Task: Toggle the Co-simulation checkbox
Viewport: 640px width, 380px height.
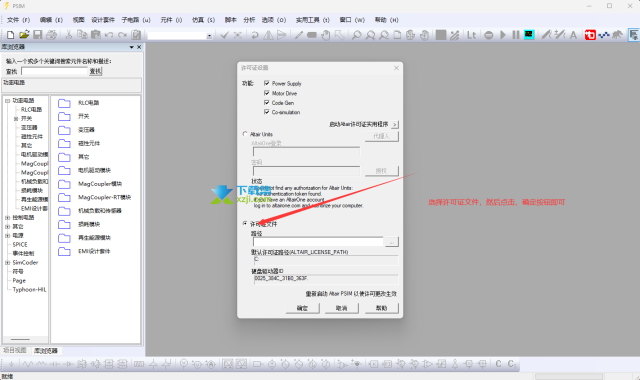Action: coord(267,112)
